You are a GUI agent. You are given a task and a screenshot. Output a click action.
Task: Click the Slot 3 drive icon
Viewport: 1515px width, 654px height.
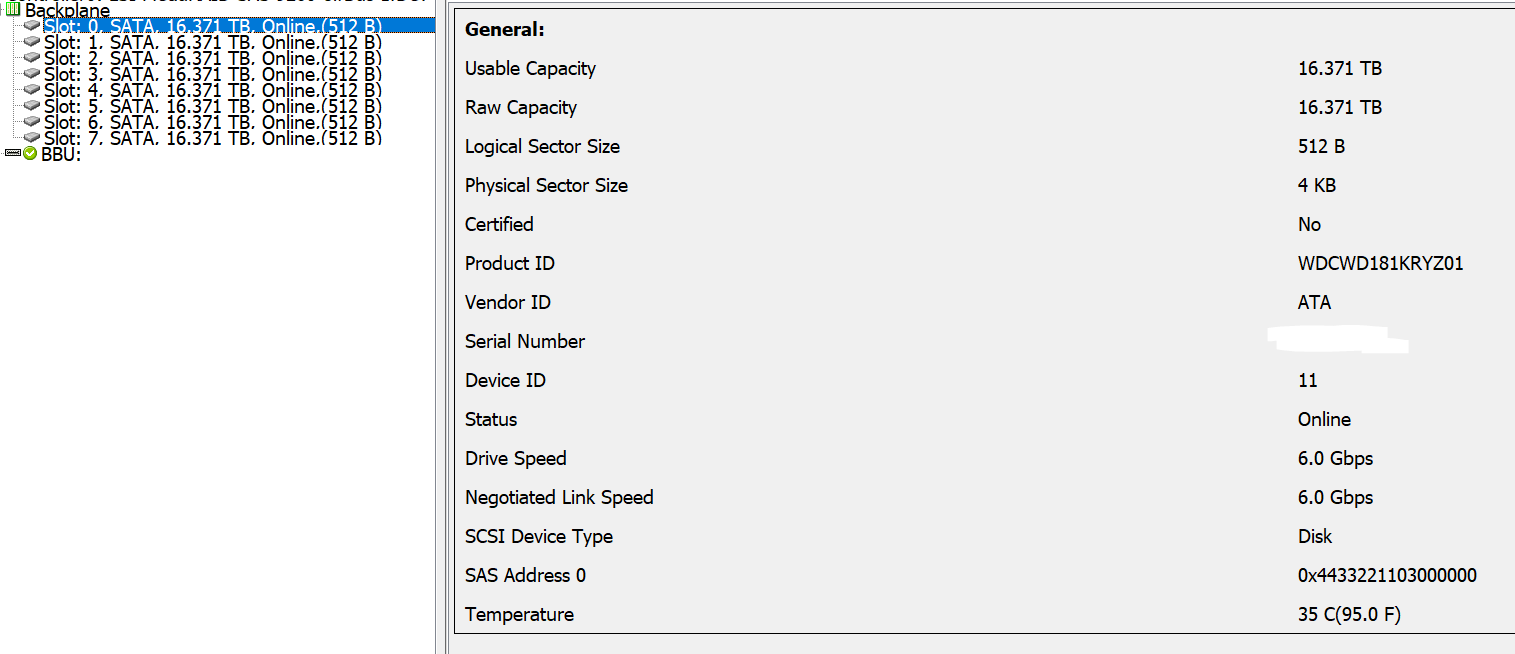pos(32,74)
